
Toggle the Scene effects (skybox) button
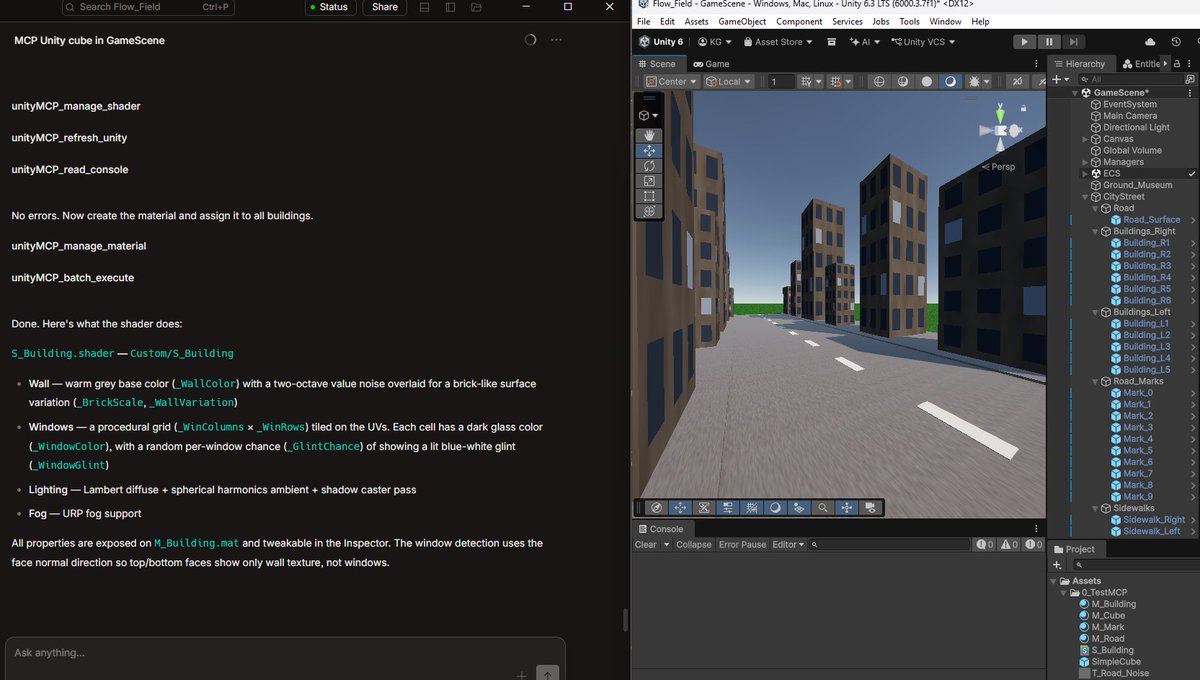click(x=950, y=81)
